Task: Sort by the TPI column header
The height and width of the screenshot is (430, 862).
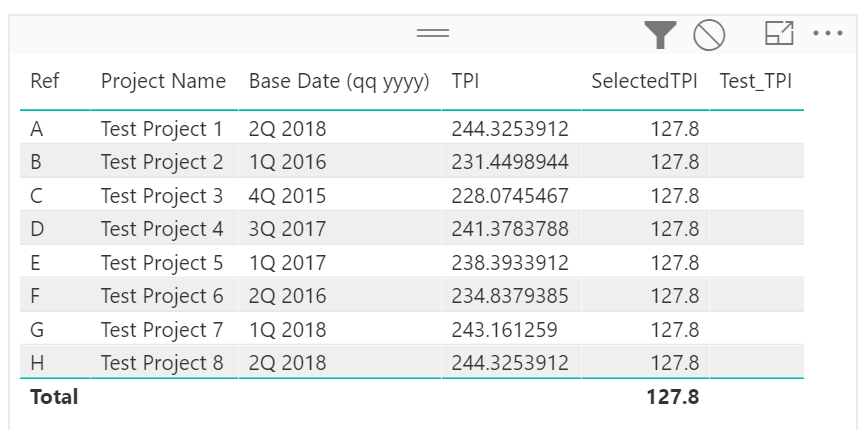Action: pos(465,81)
